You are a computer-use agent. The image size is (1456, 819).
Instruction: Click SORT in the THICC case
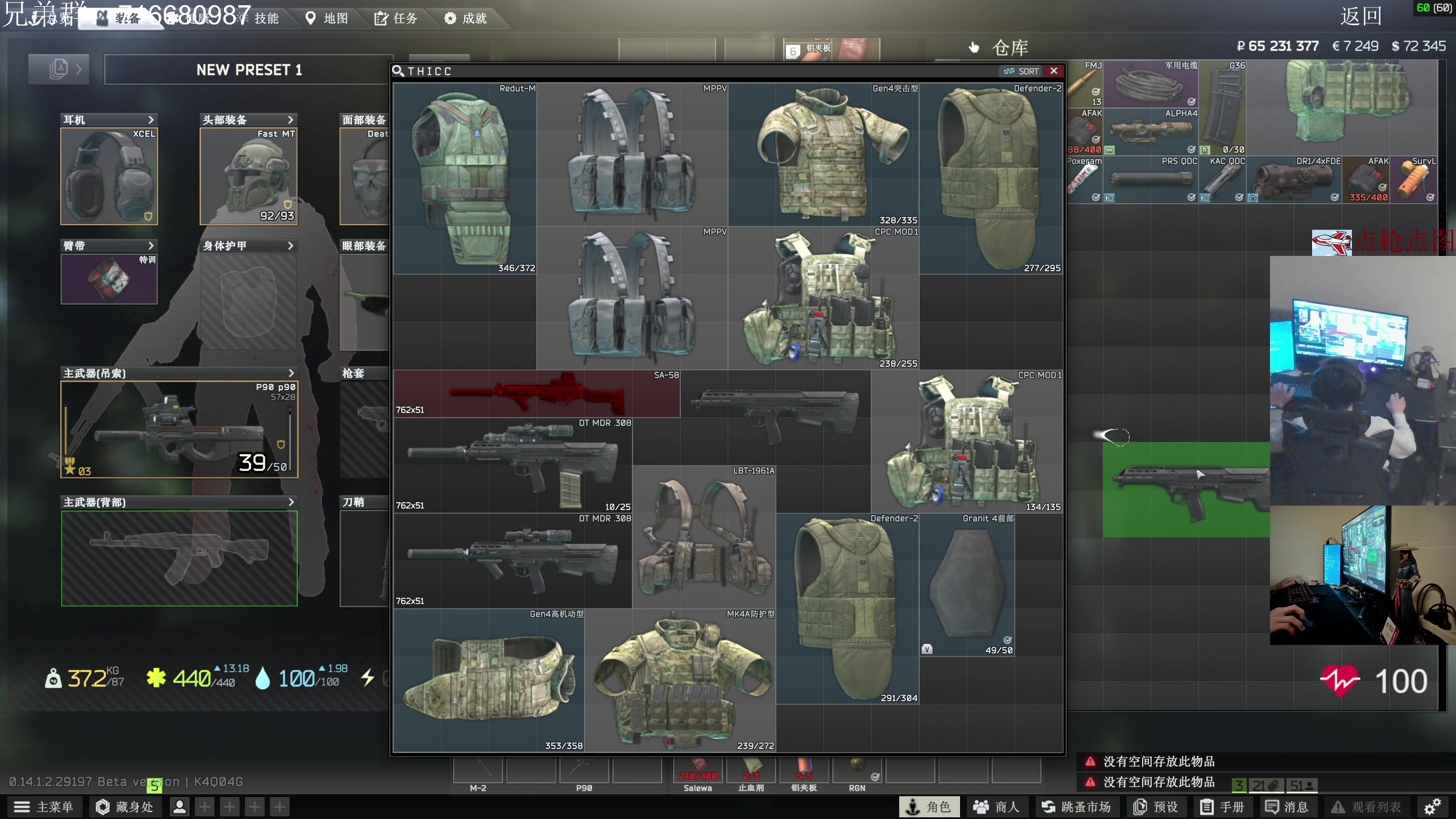(x=1021, y=71)
